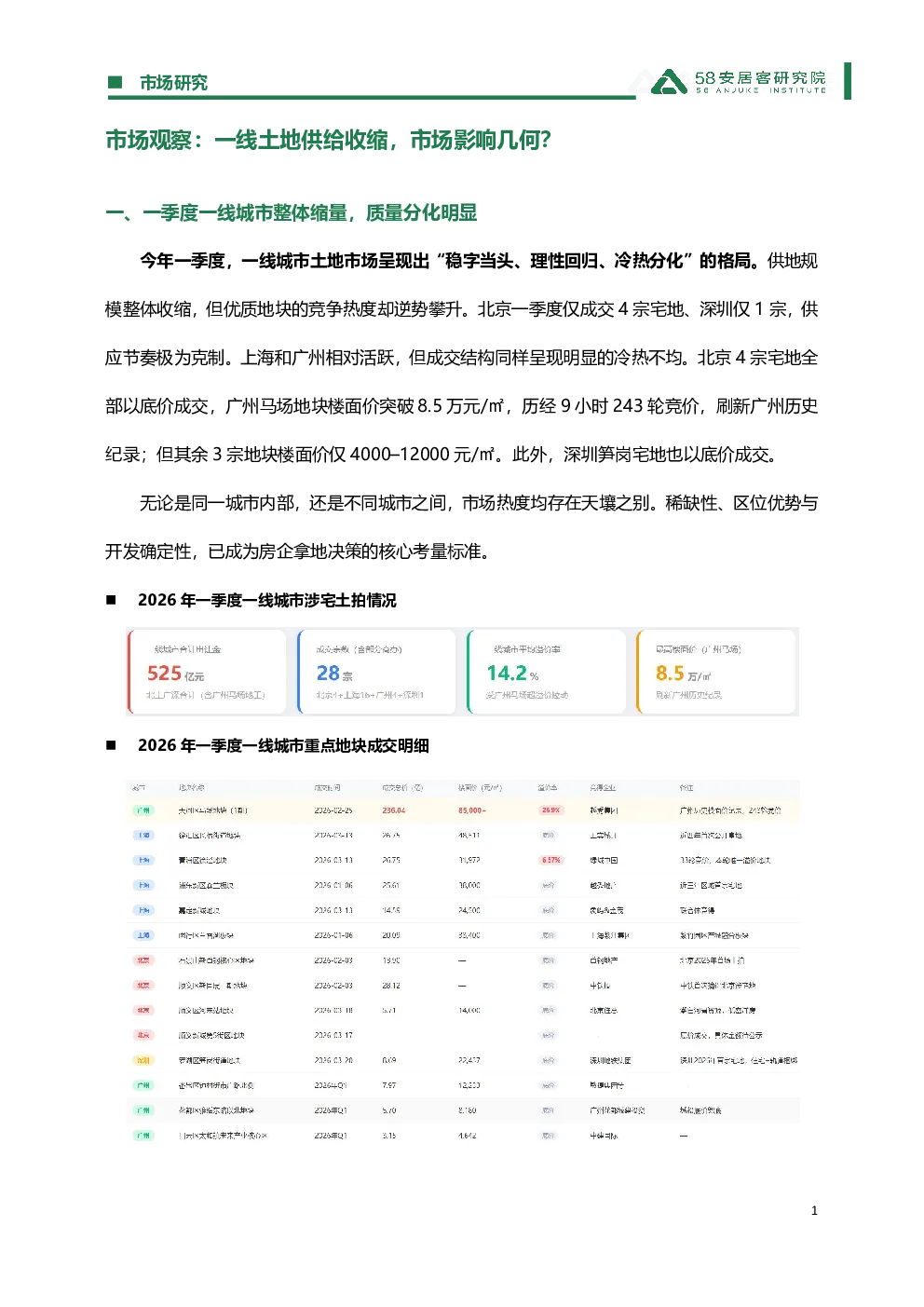Click the page number 1
The height and width of the screenshot is (1307, 924).
pyautogui.click(x=814, y=1210)
